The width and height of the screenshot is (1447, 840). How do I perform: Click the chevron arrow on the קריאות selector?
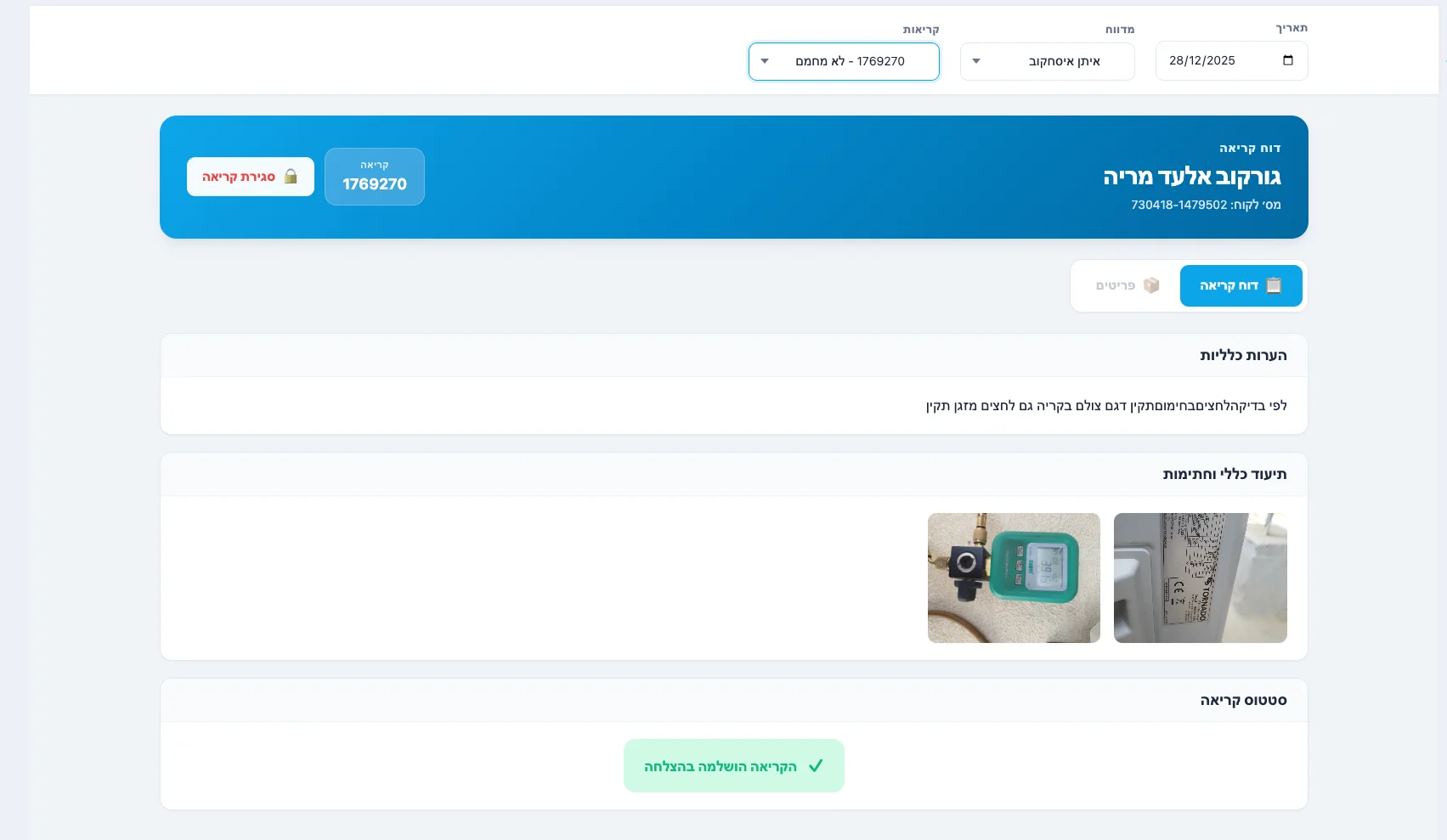pos(765,61)
